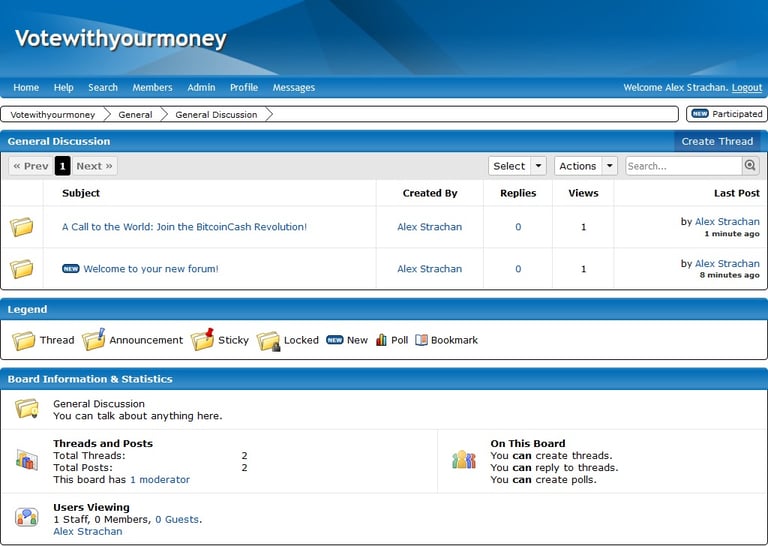Click replies count 0 for BitcoinCash thread
The height and width of the screenshot is (546, 768).
click(x=518, y=227)
